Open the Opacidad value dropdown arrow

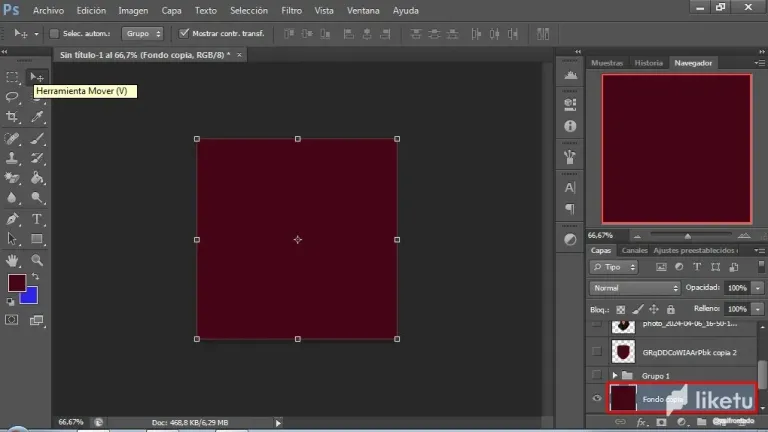click(x=758, y=288)
